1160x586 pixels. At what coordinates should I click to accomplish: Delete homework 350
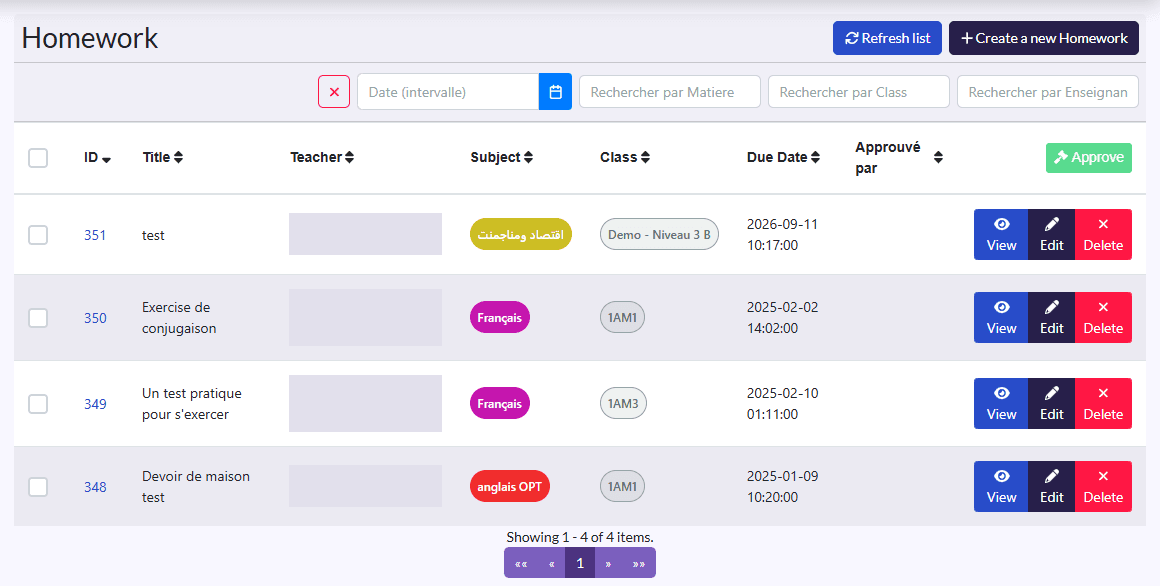point(1103,317)
